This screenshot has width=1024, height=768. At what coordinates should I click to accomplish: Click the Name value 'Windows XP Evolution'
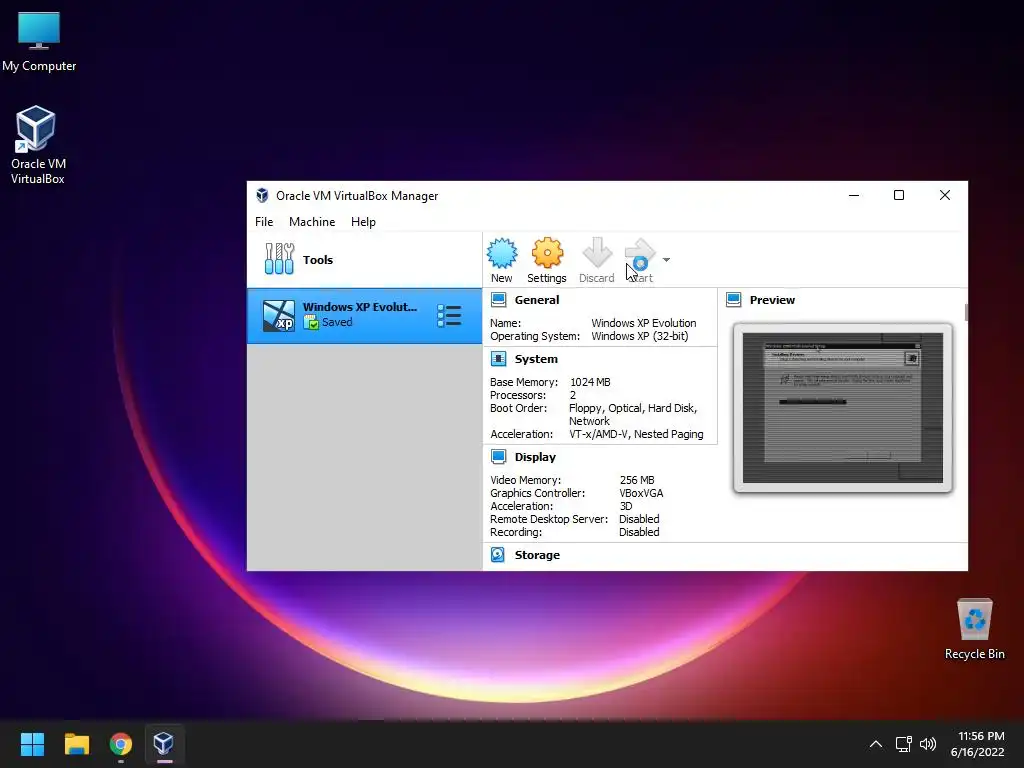pyautogui.click(x=643, y=323)
